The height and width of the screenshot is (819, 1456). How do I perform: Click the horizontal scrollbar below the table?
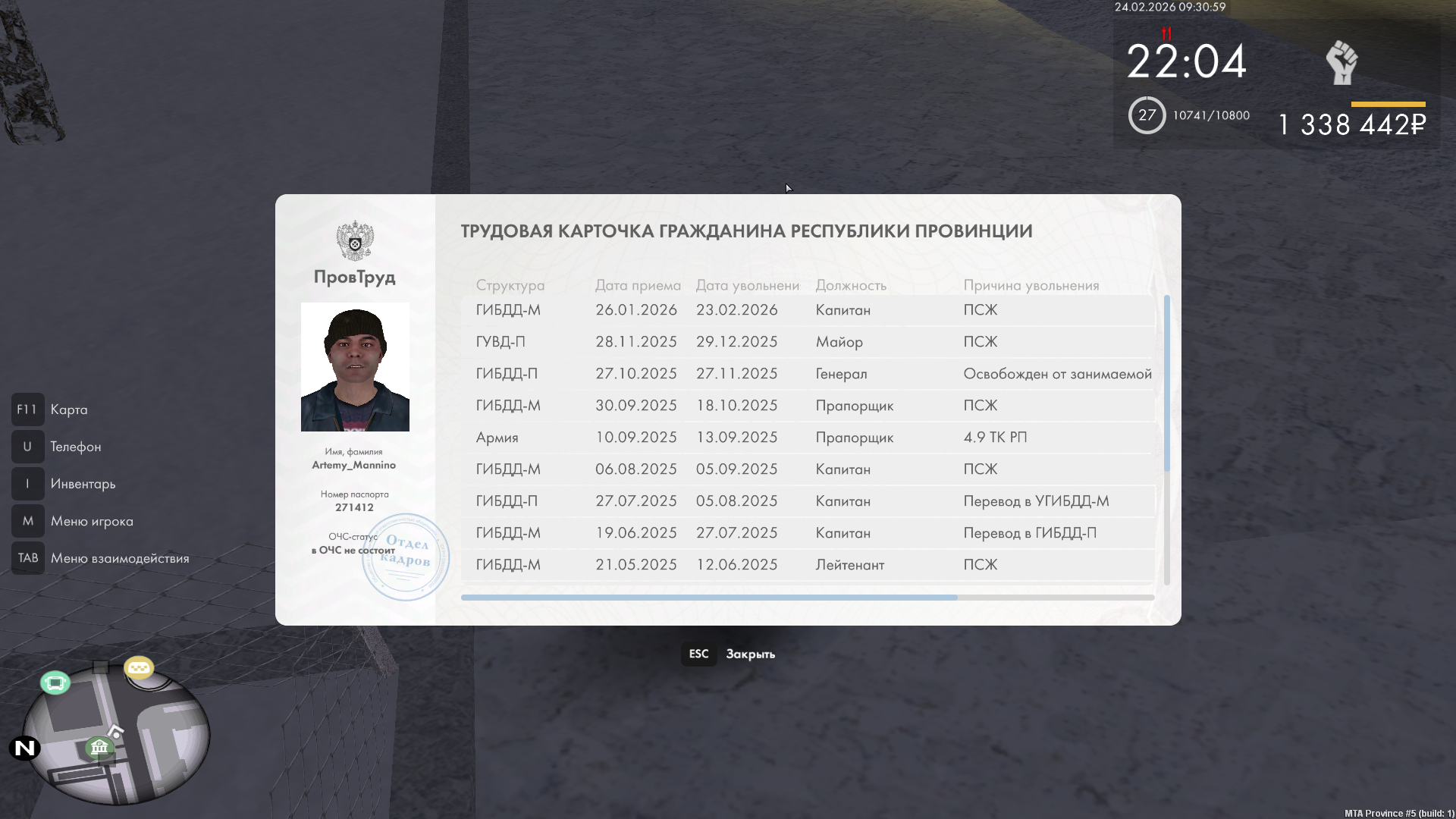coord(709,598)
